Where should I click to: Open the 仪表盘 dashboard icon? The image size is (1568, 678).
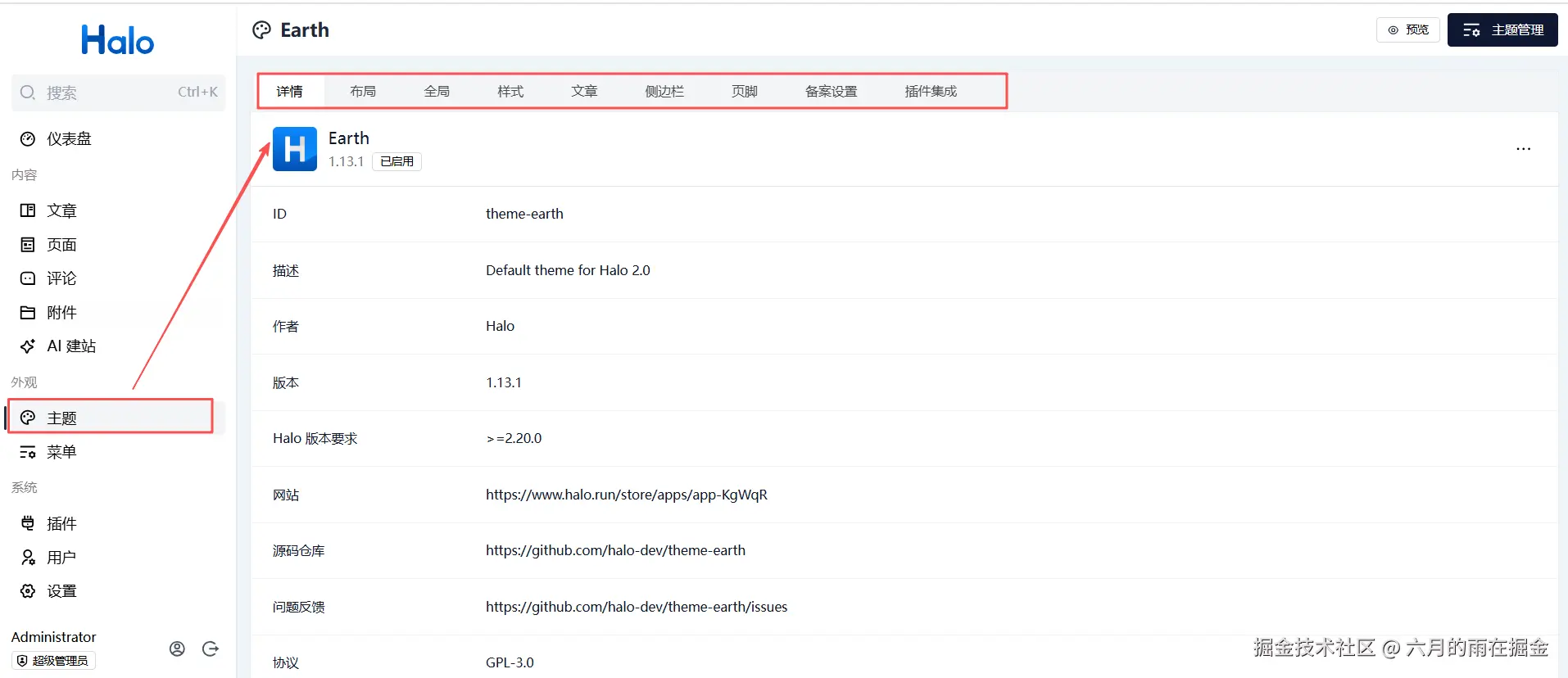[x=28, y=139]
